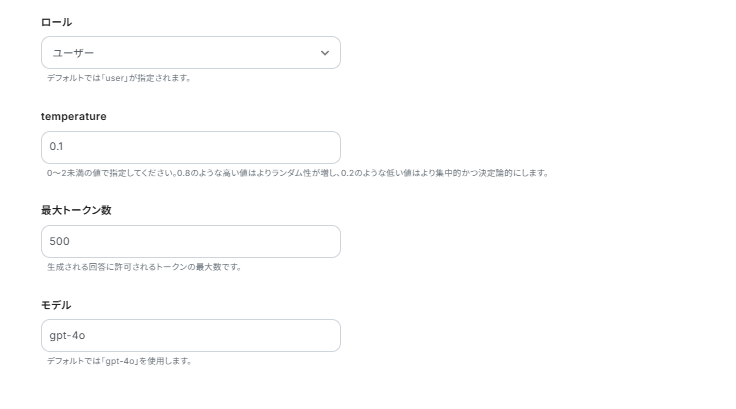The height and width of the screenshot is (409, 736).
Task: Click the モデル field label
Action: click(x=56, y=304)
